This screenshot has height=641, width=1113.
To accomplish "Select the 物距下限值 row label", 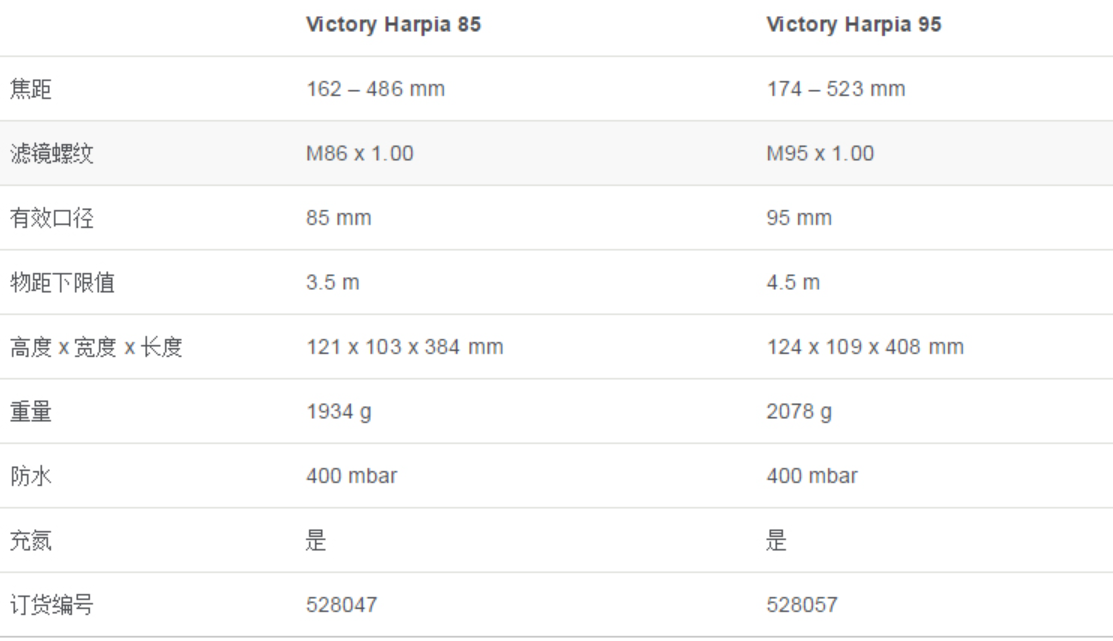I will pos(62,283).
